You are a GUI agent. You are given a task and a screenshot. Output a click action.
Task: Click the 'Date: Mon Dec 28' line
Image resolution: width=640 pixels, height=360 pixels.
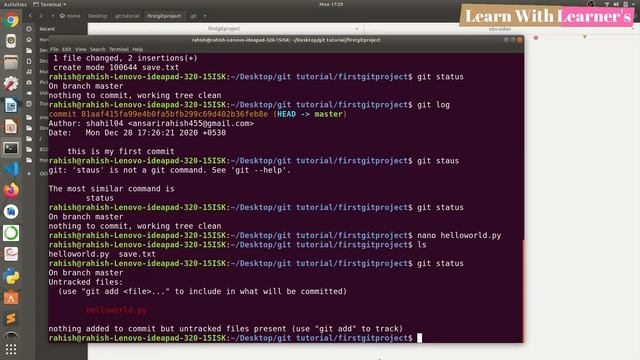click(x=137, y=133)
